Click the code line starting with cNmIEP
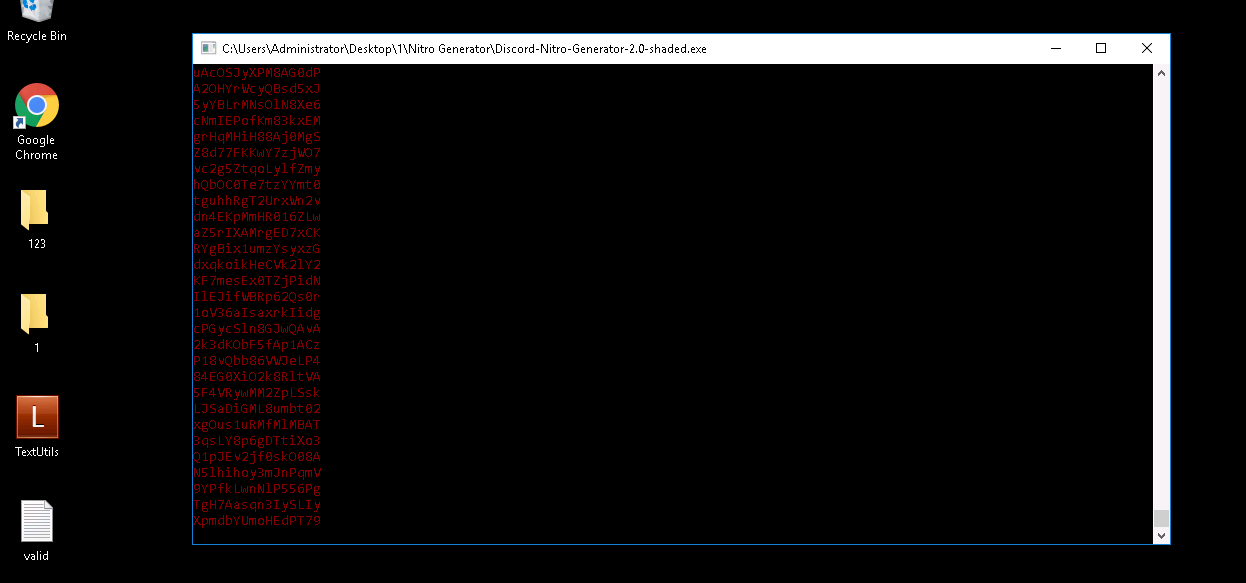The height and width of the screenshot is (583, 1246). [257, 121]
